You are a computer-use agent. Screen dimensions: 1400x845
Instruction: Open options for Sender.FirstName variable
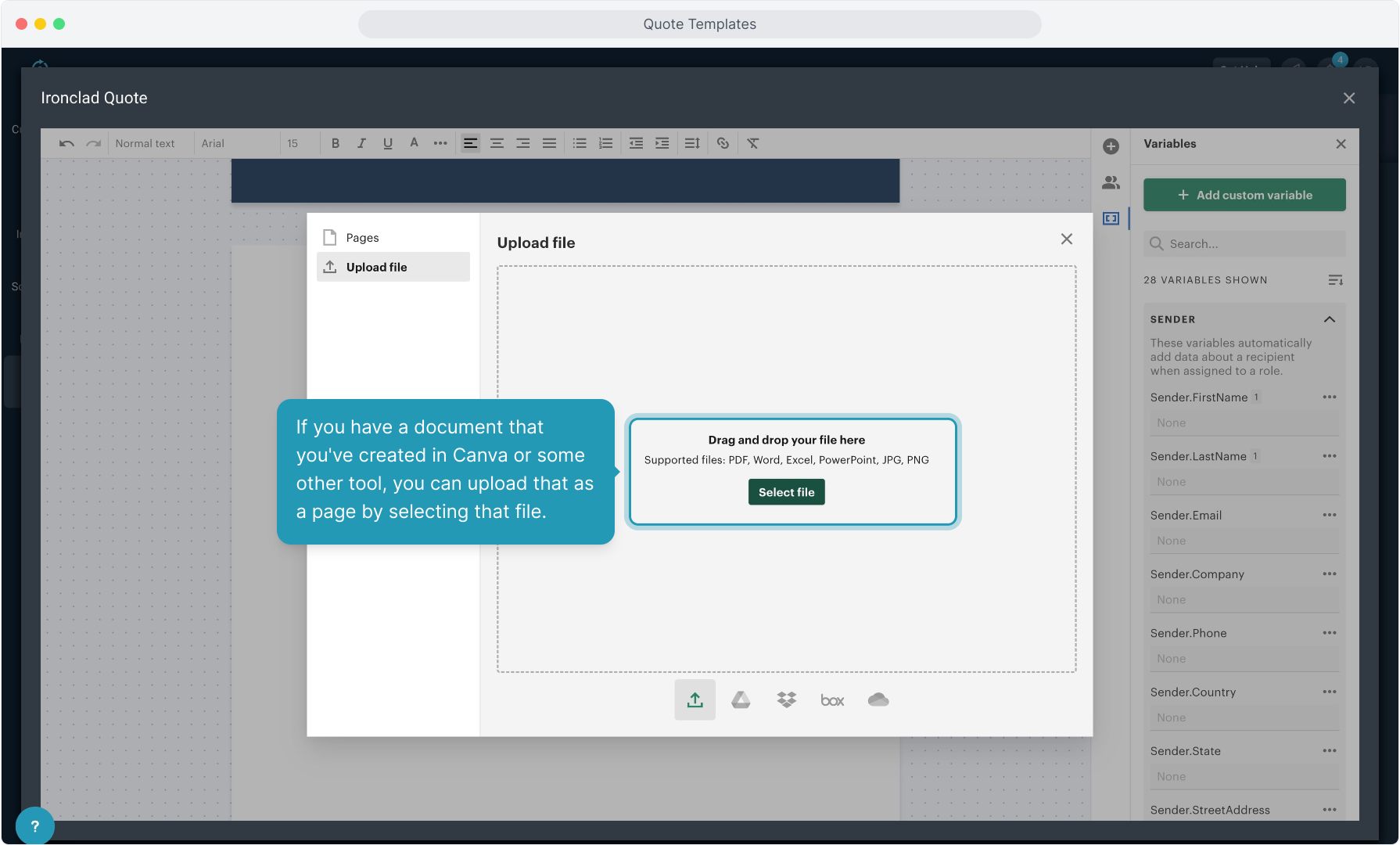pos(1329,397)
